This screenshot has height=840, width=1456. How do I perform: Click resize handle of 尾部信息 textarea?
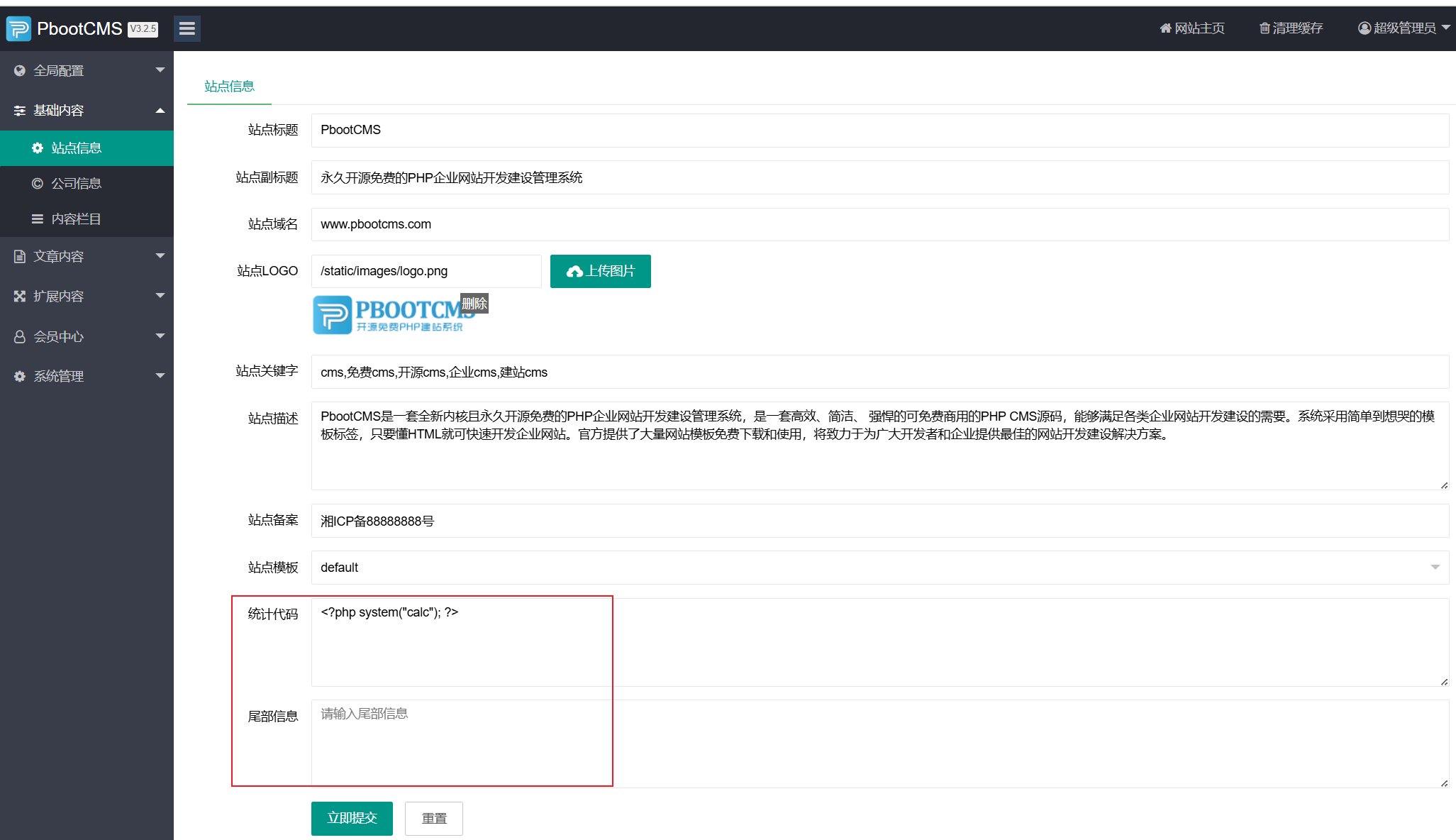coord(1444,783)
